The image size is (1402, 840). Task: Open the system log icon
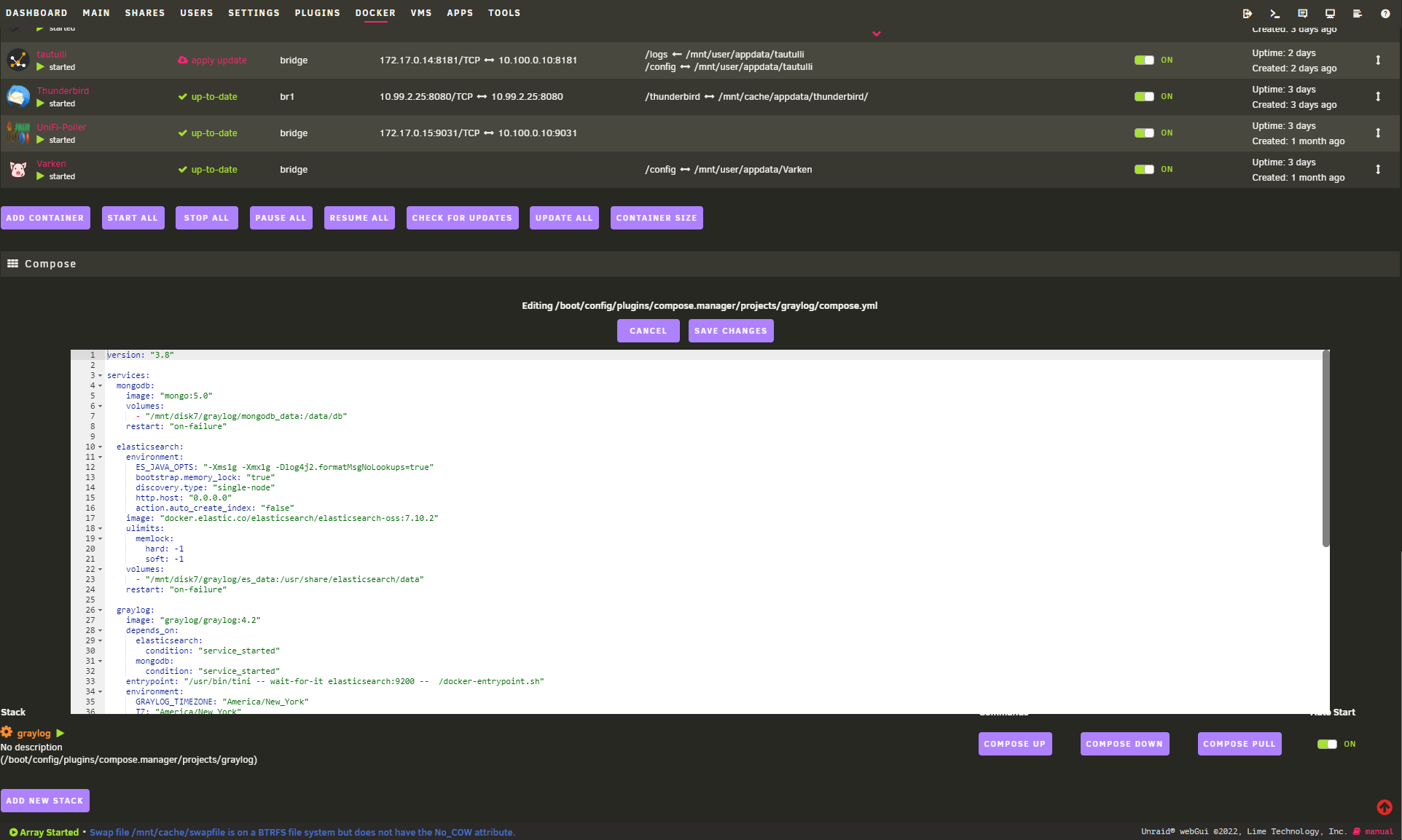coord(1357,13)
